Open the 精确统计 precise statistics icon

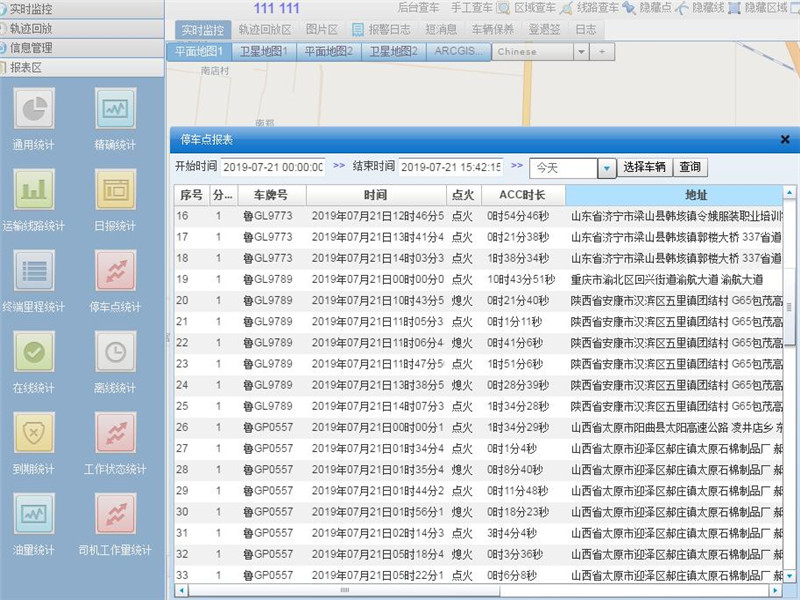[x=116, y=109]
